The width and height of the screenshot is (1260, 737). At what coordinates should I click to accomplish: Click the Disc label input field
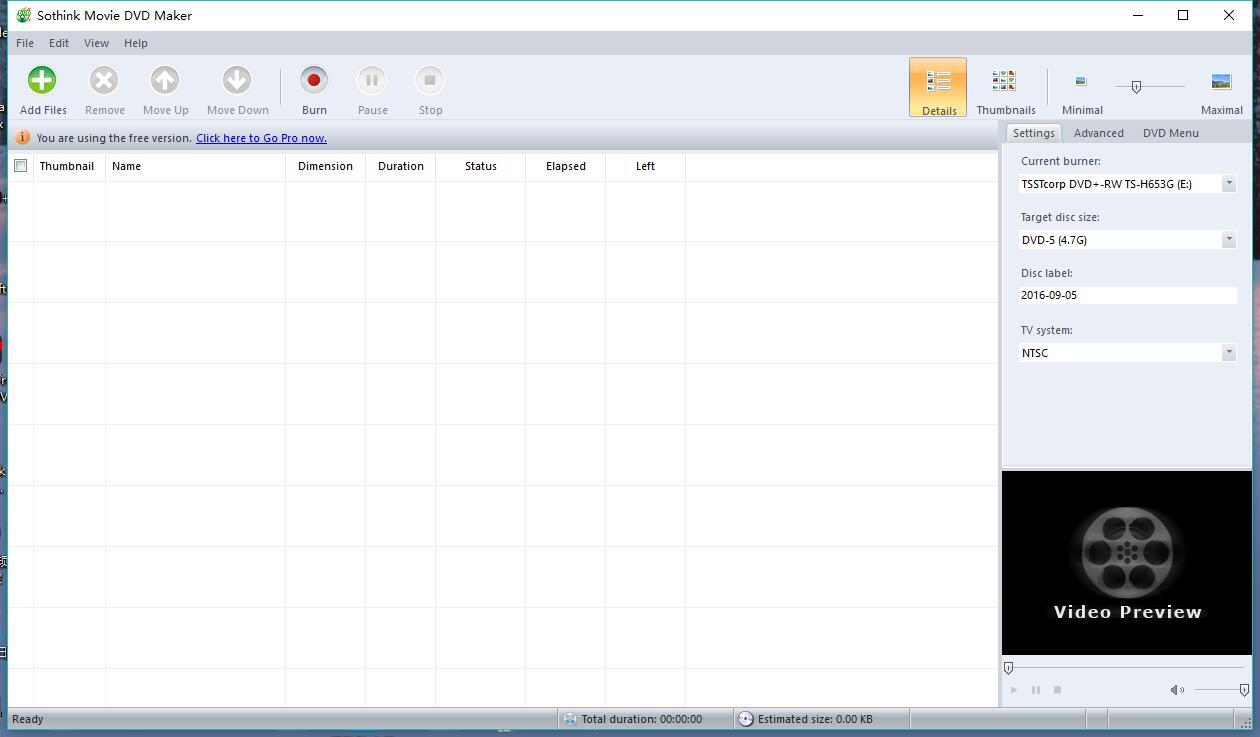[1127, 295]
